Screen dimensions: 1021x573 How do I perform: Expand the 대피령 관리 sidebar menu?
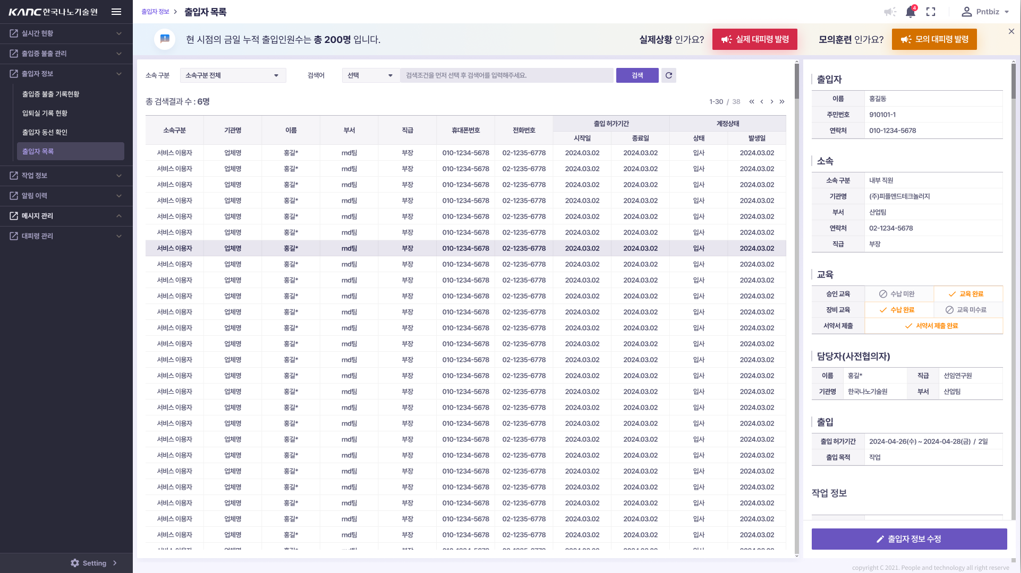66,236
